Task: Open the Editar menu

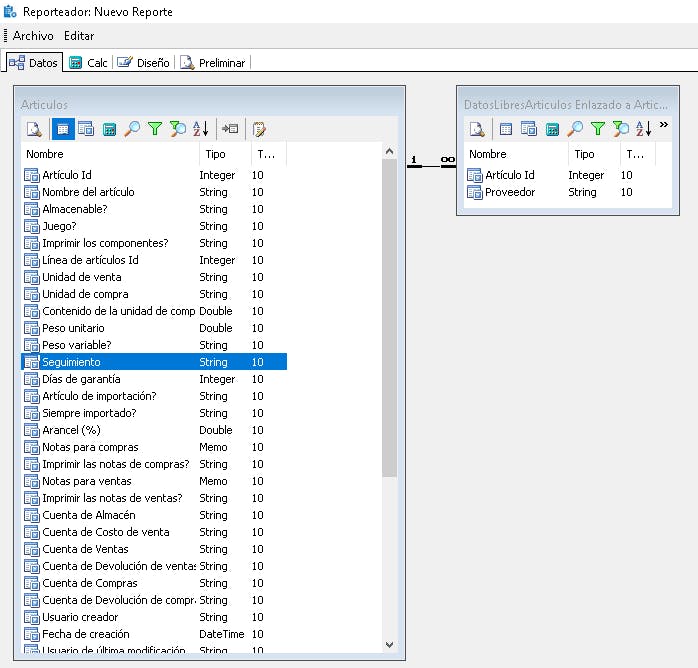Action: 79,36
